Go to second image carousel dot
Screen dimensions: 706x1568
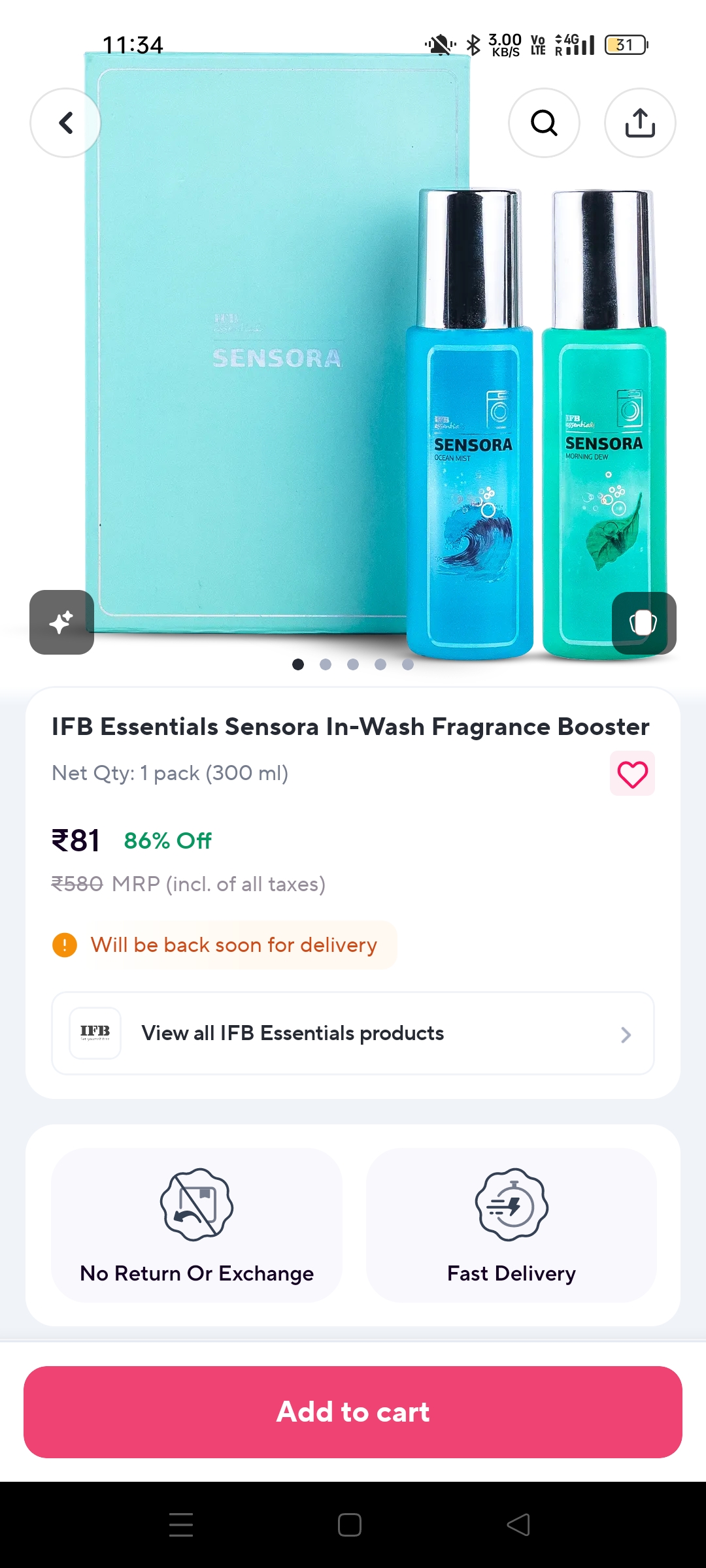326,664
